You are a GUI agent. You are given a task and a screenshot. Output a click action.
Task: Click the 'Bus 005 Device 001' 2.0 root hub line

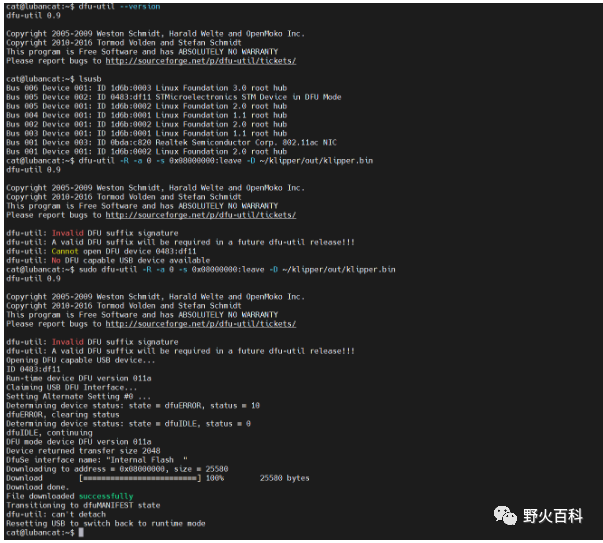tap(147, 106)
